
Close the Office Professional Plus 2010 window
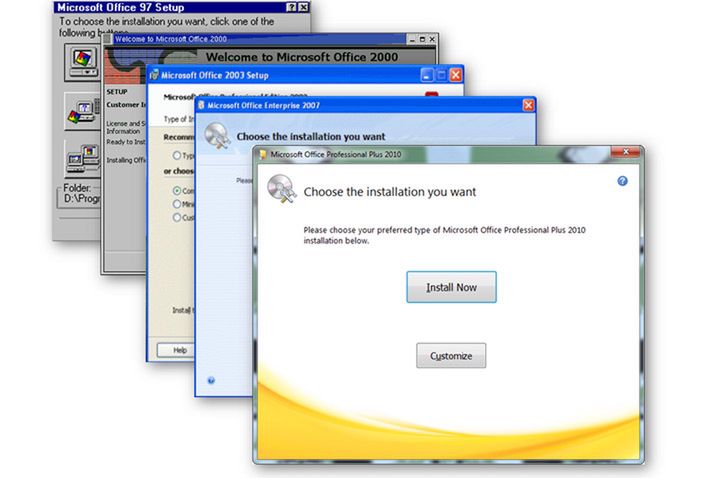tap(626, 152)
